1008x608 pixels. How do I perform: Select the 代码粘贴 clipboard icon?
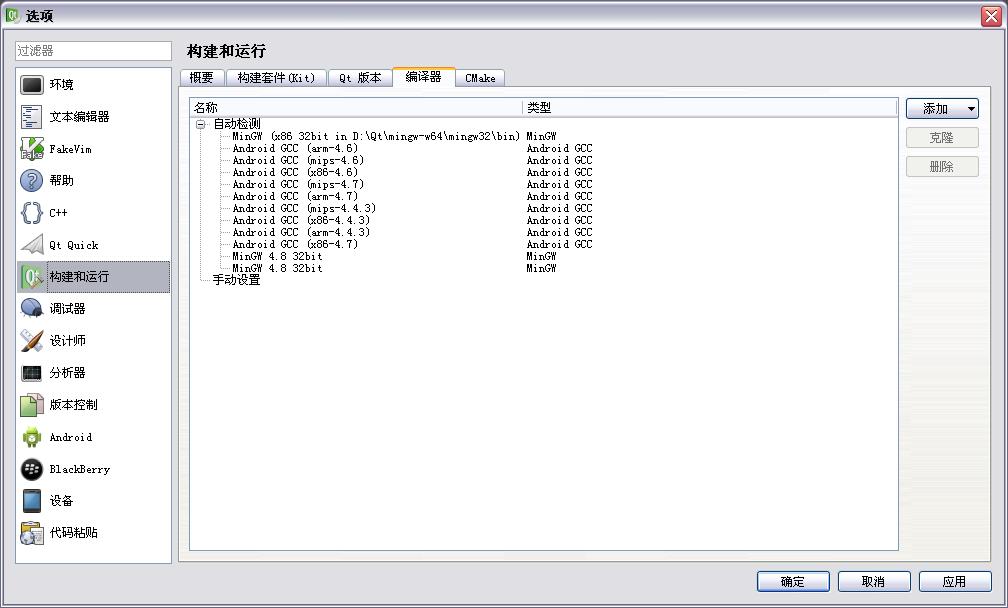click(x=32, y=533)
